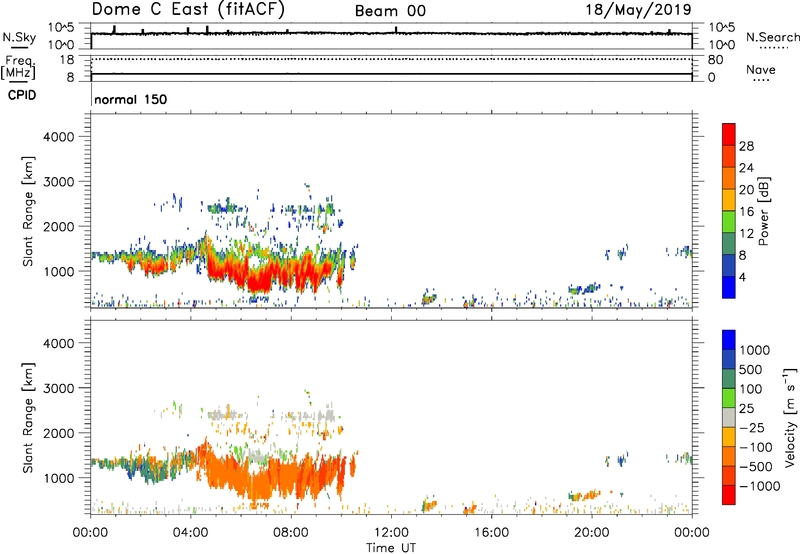Click the date '18/May/2019'
This screenshot has width=800, height=554.
click(x=638, y=10)
